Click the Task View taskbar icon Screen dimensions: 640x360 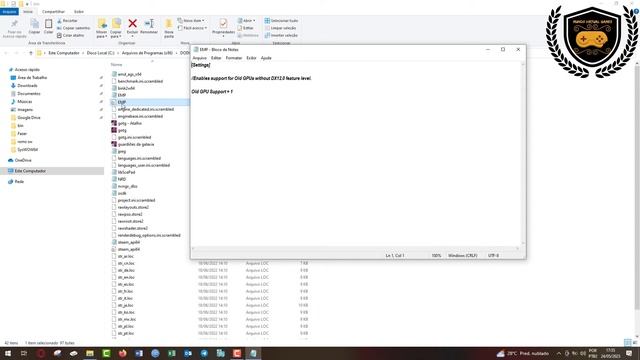[x=24, y=353]
